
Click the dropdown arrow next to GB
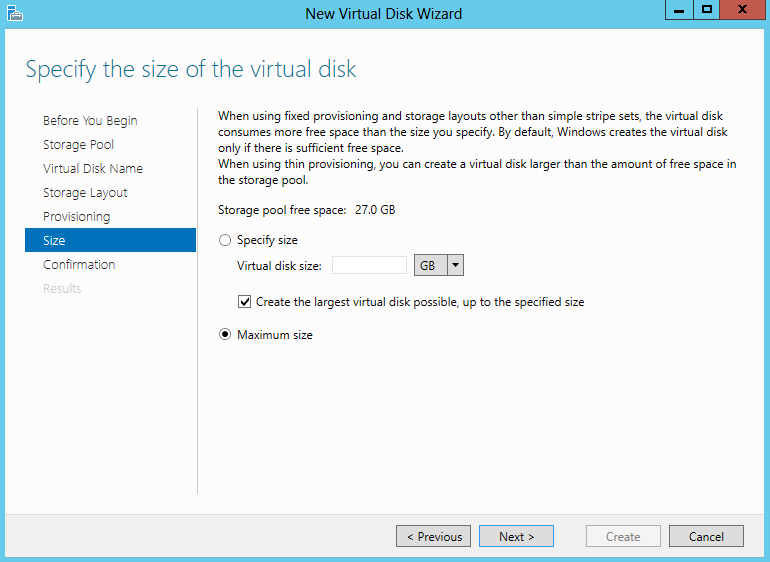click(x=455, y=265)
